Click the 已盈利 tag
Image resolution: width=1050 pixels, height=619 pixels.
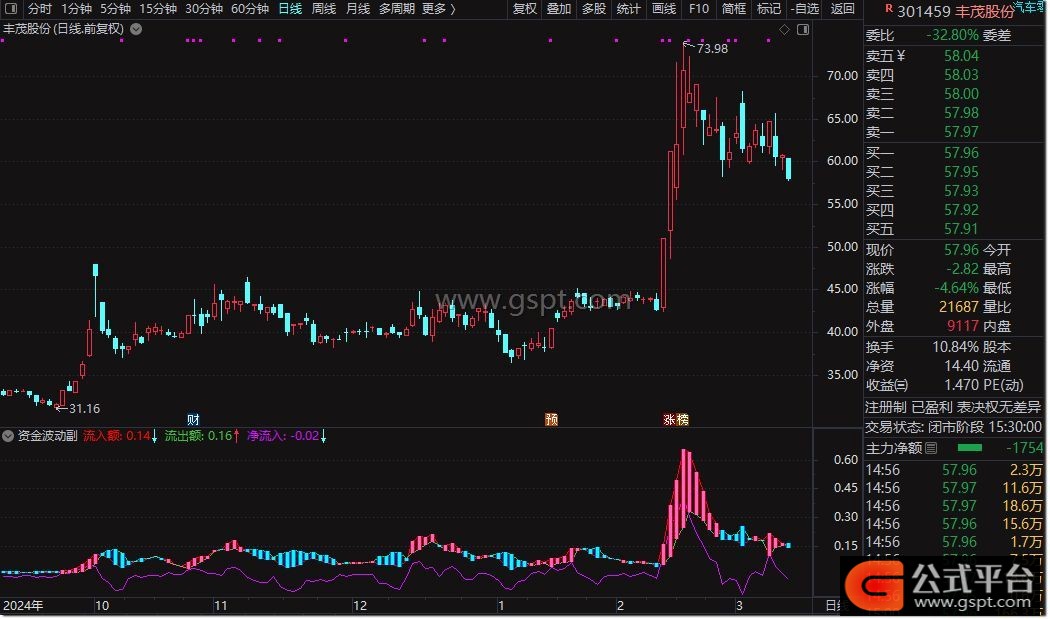(x=932, y=407)
